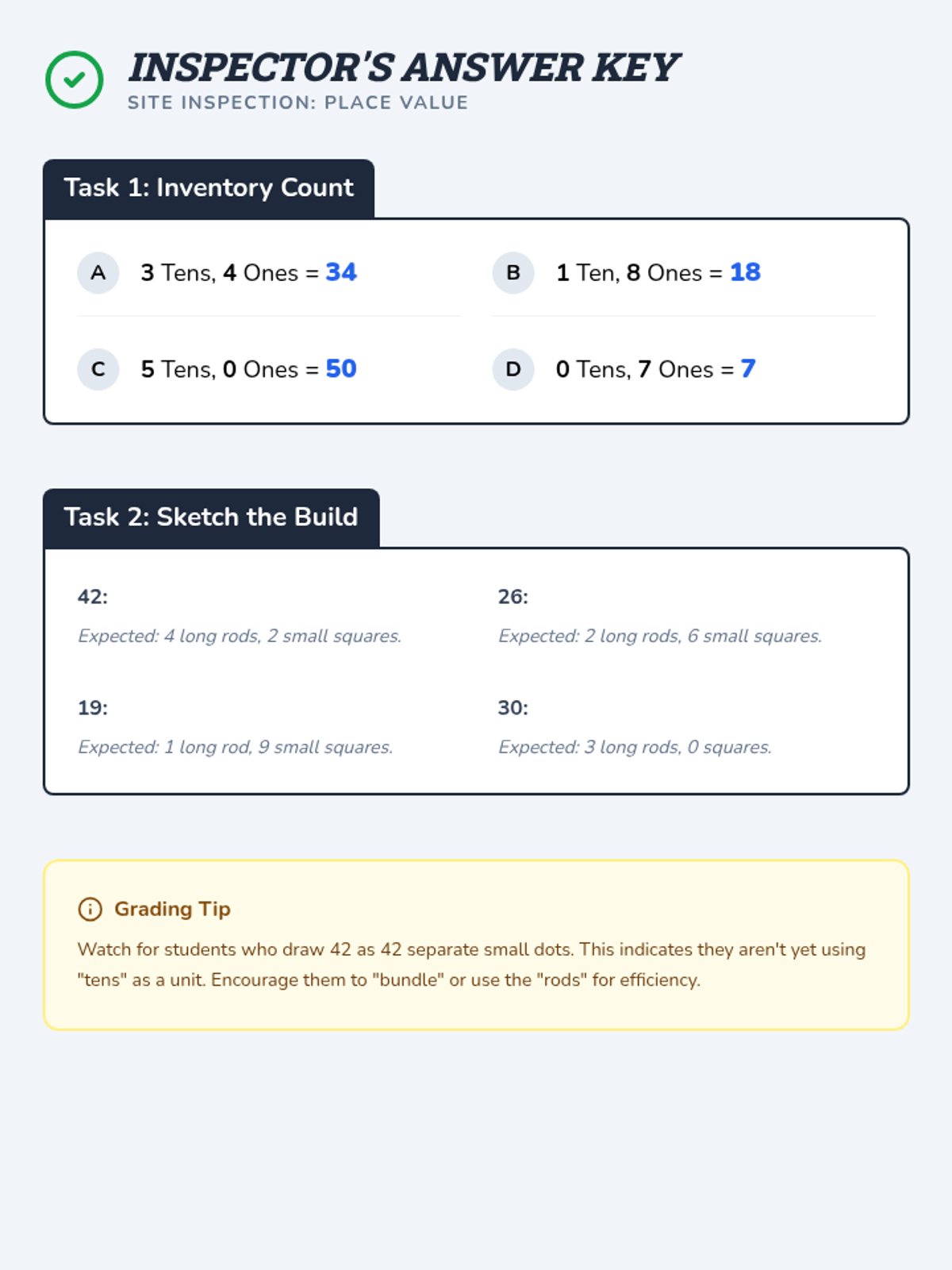952x1270 pixels.
Task: Click the 42: sketch label
Action: click(x=93, y=597)
